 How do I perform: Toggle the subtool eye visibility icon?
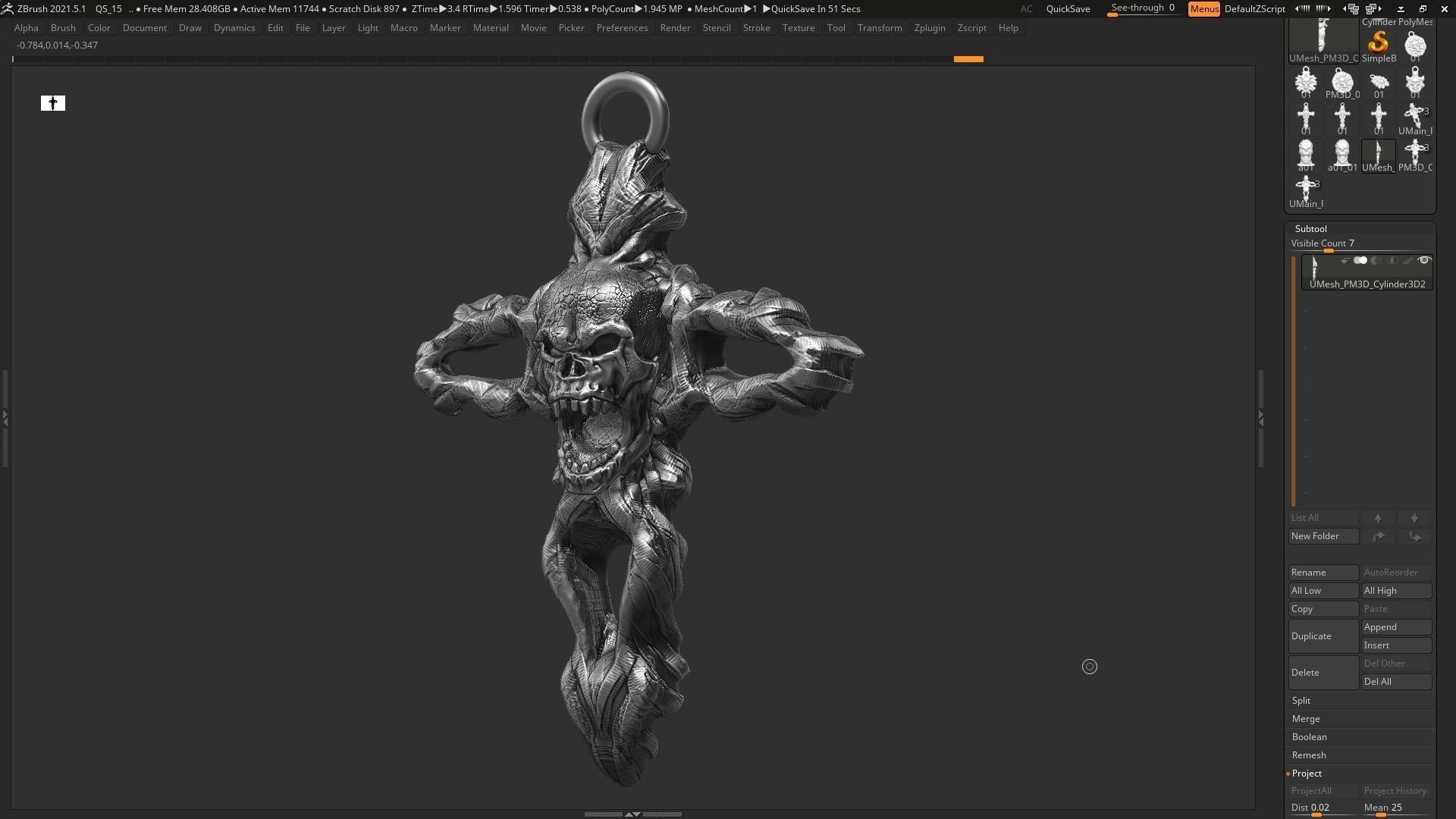tap(1424, 261)
